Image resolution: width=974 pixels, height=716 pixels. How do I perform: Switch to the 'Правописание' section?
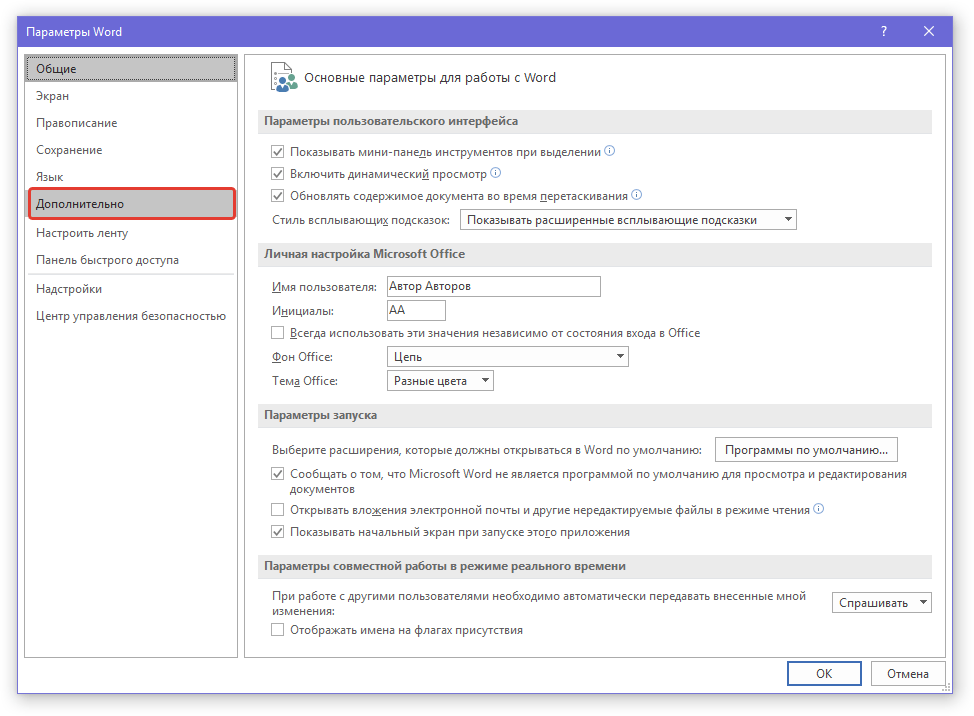[77, 123]
